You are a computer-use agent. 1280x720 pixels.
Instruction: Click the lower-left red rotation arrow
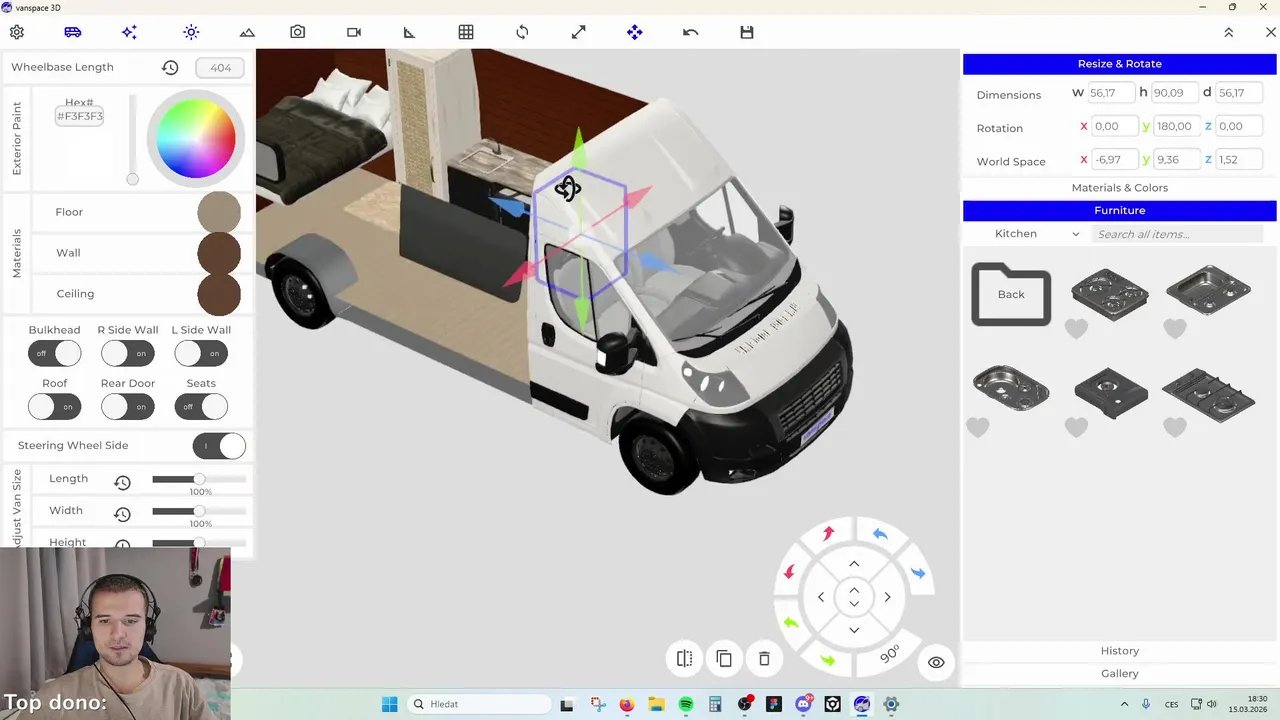tap(789, 572)
